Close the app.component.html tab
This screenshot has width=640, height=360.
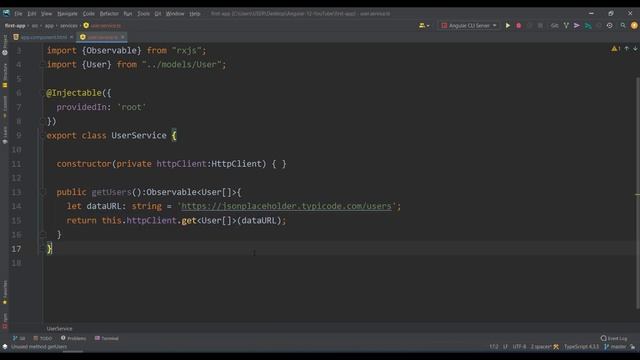click(x=71, y=37)
